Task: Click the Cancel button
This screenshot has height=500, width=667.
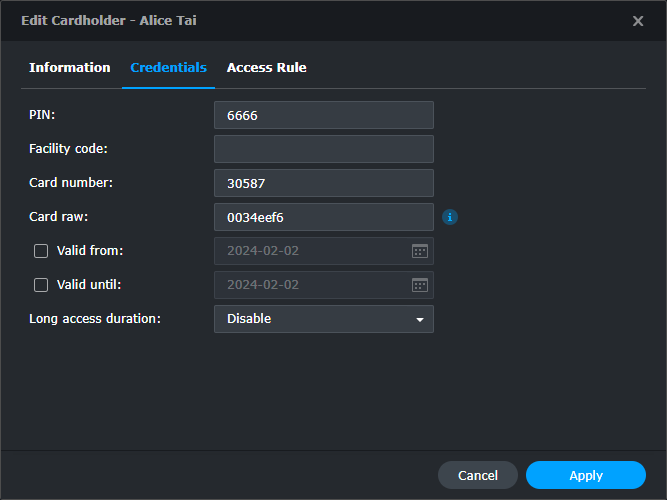Action: click(478, 475)
